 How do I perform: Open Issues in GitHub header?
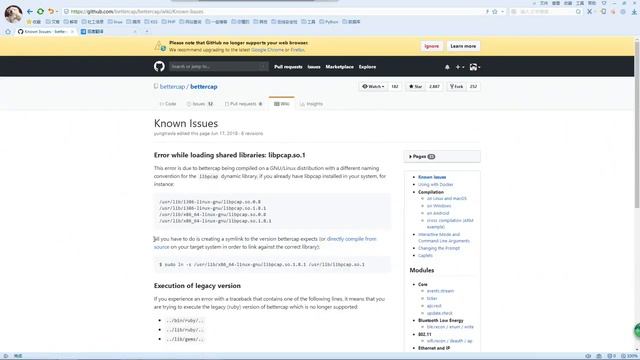pos(313,67)
